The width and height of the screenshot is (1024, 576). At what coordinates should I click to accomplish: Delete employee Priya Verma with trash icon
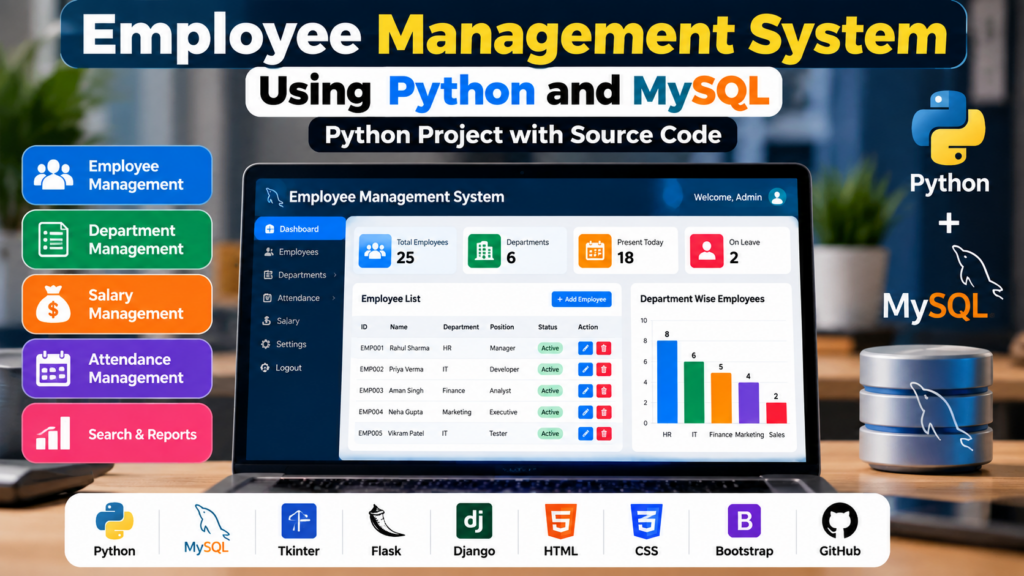pos(603,370)
